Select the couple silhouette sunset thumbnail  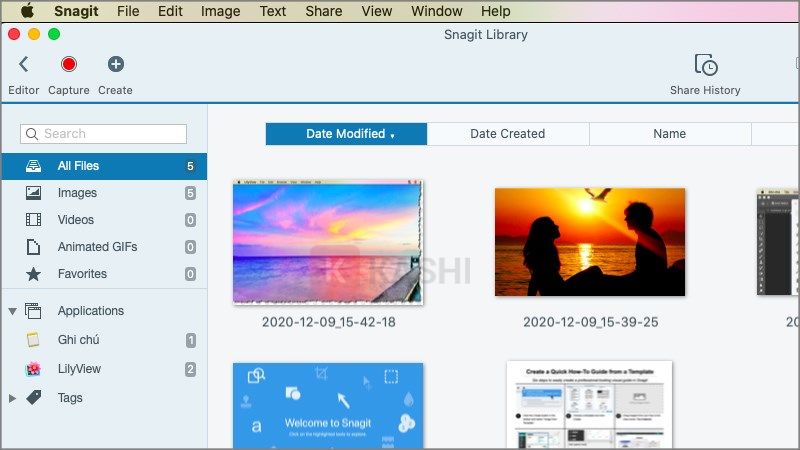click(x=590, y=242)
